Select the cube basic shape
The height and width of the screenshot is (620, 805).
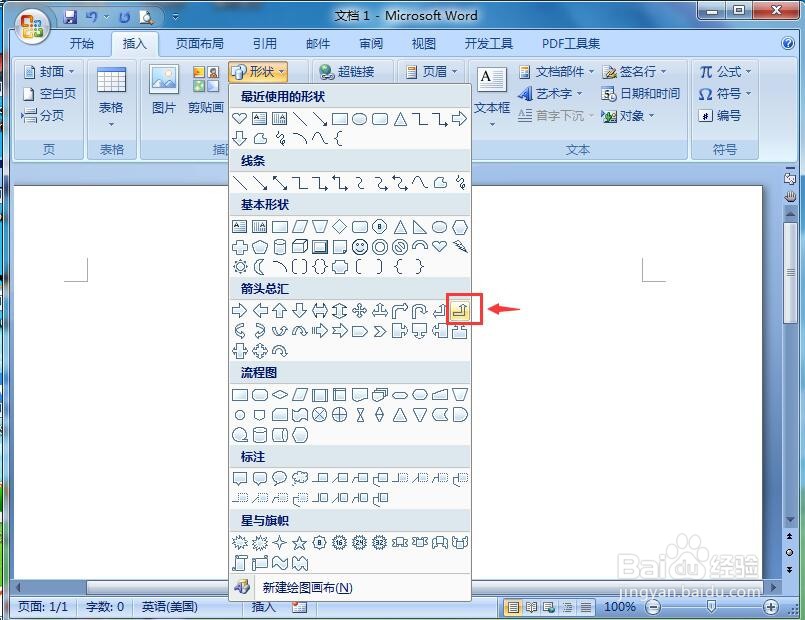[x=300, y=247]
